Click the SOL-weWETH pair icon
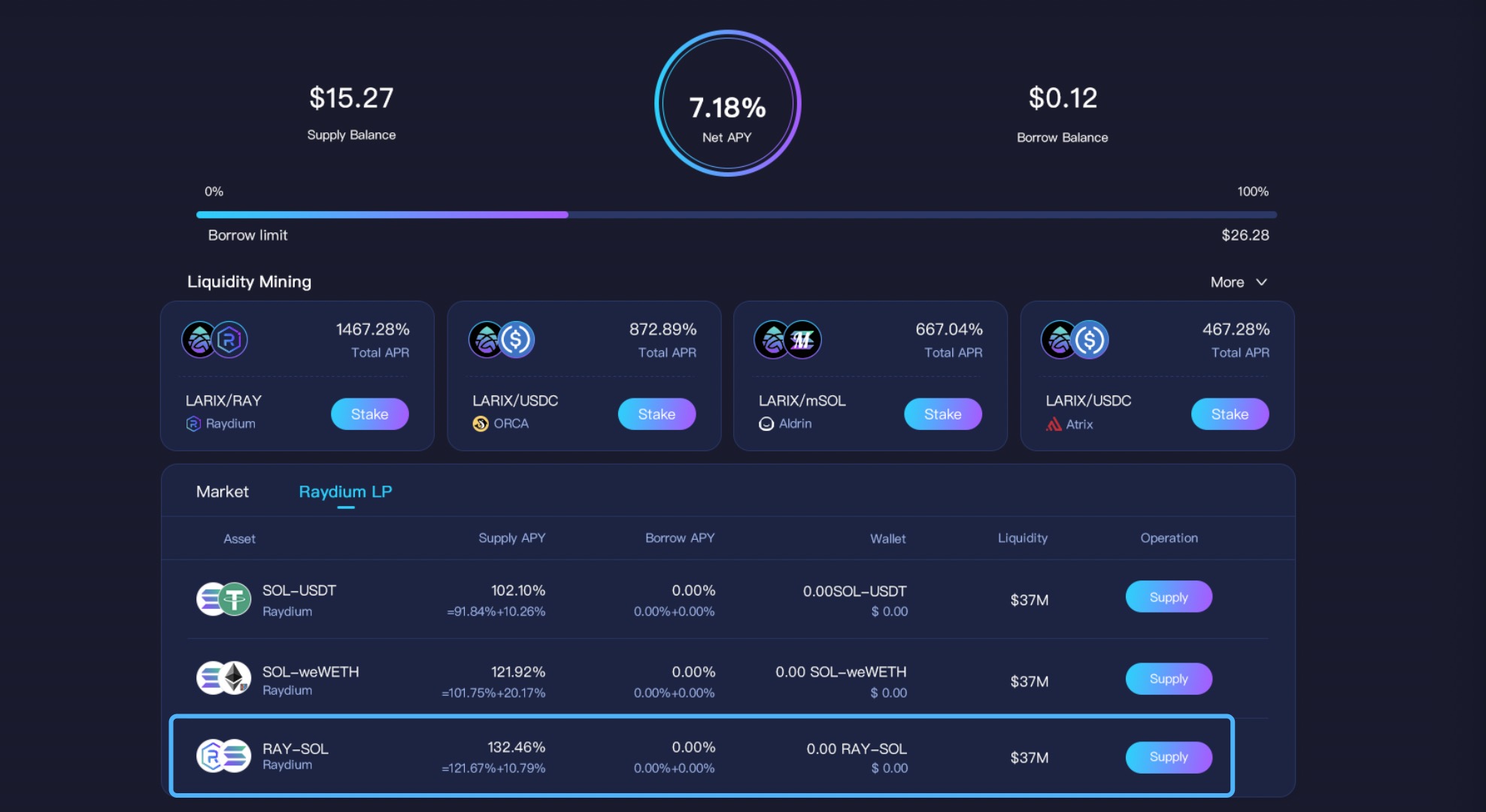The height and width of the screenshot is (812, 1486). click(223, 678)
